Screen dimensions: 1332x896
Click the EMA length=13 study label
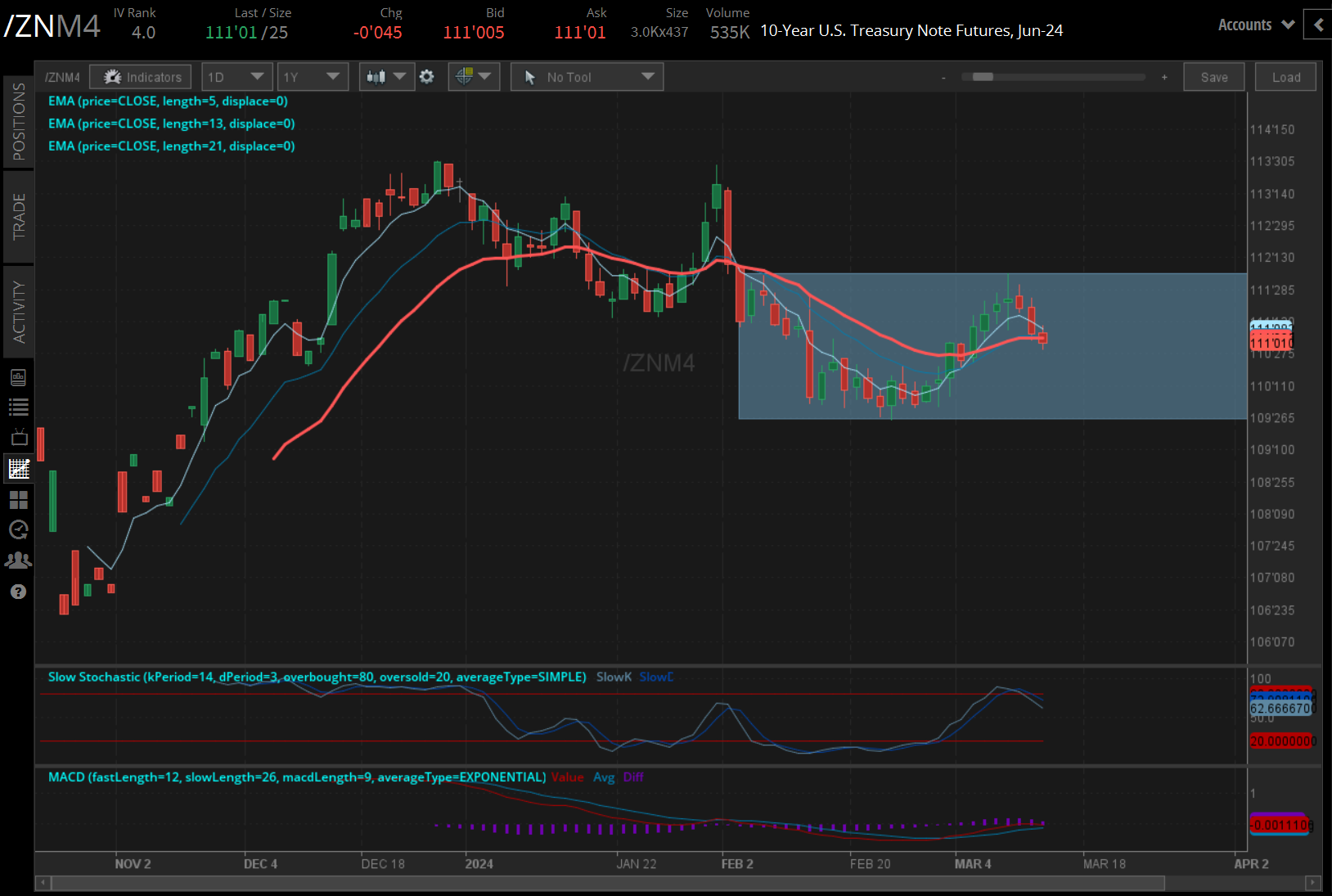(x=171, y=124)
